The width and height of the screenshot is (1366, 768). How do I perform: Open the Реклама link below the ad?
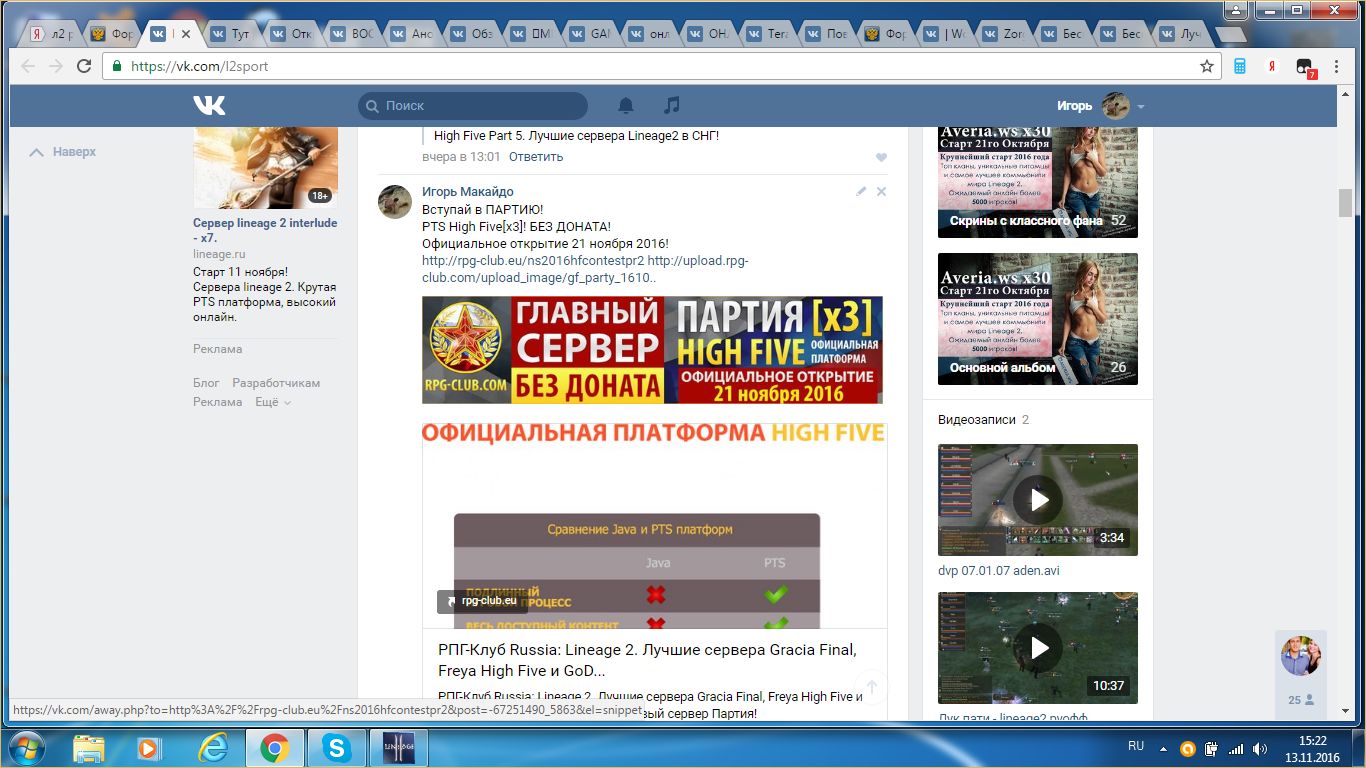tap(218, 349)
